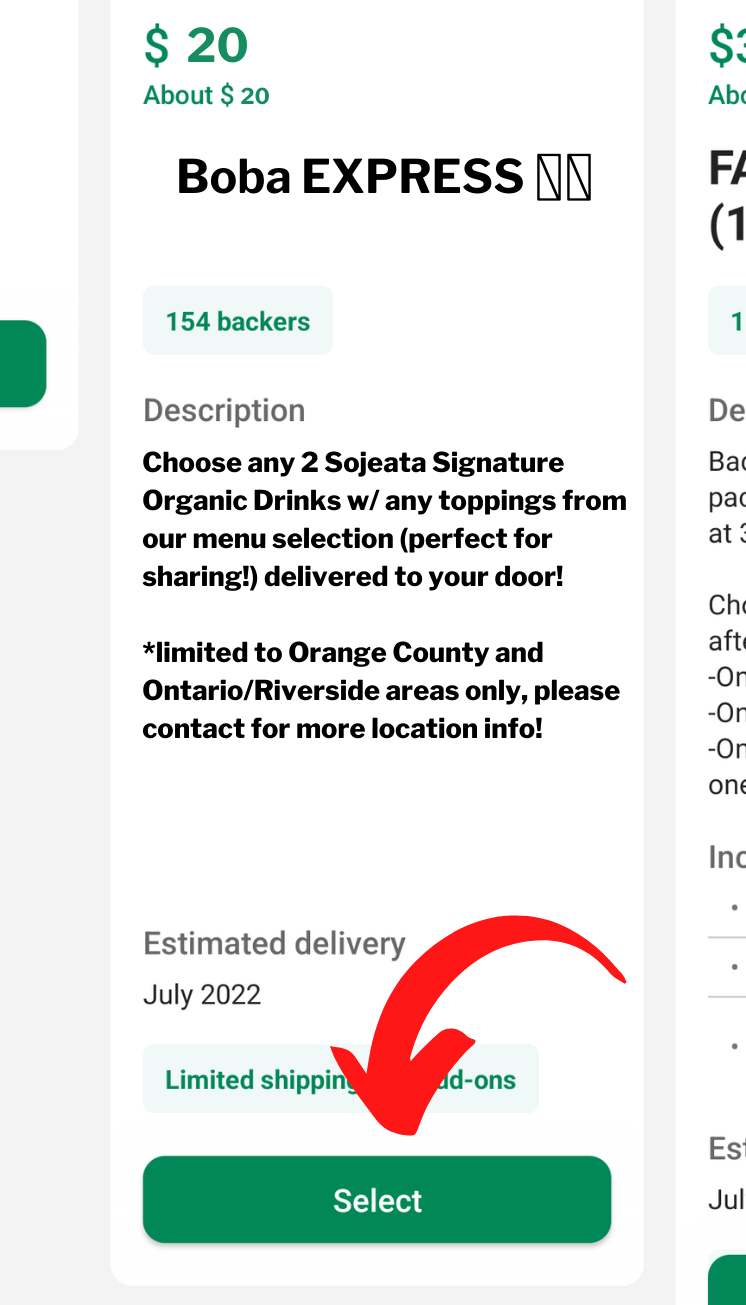Click the Sojeata Signature Organic Drinks paragraph
The image size is (746, 1305).
(385, 520)
